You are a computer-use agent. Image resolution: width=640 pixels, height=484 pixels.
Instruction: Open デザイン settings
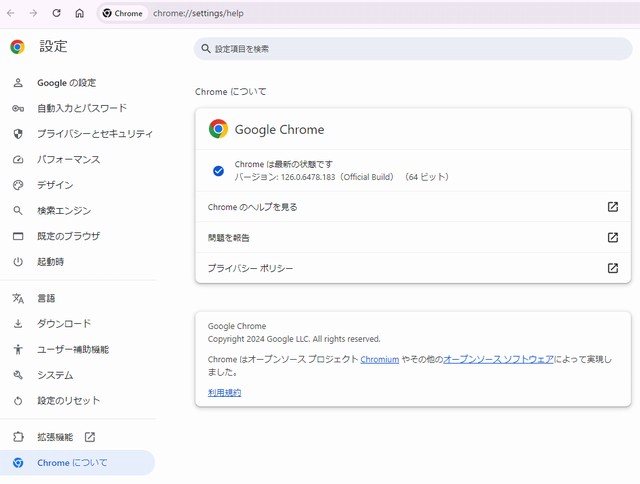78,185
